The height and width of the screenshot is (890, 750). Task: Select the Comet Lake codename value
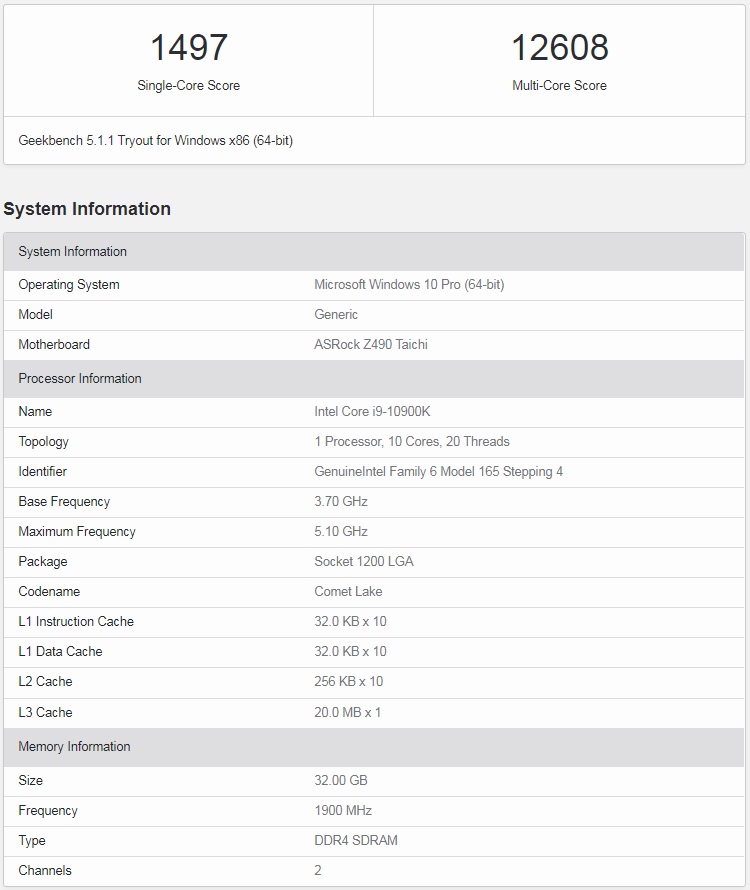click(x=348, y=592)
